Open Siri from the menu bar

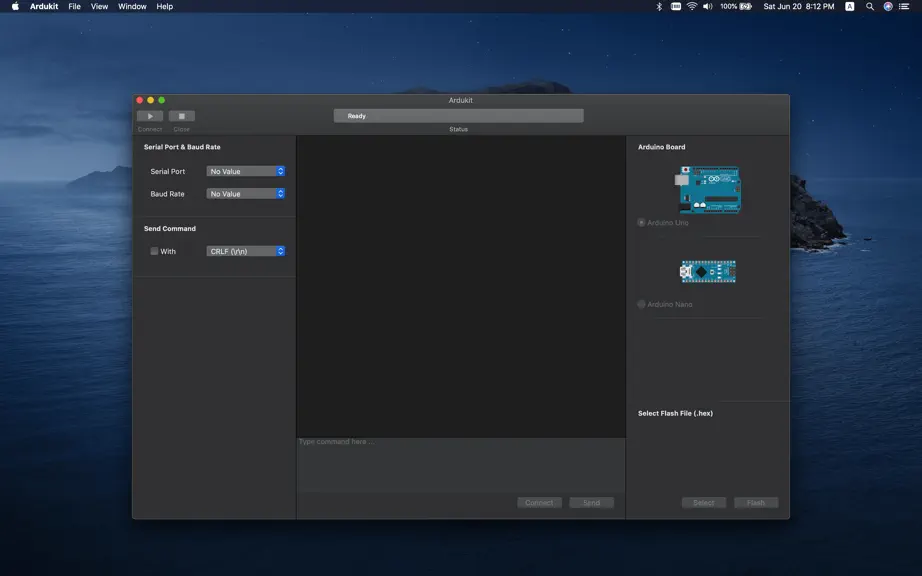888,6
